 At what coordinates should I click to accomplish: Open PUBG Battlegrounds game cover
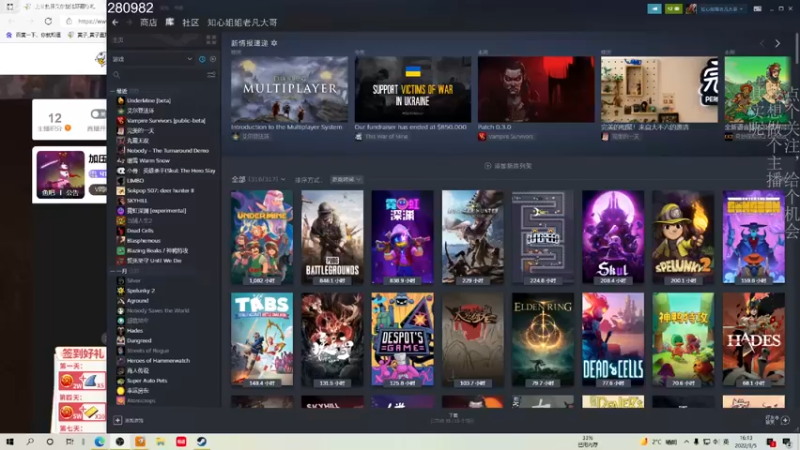click(x=332, y=237)
